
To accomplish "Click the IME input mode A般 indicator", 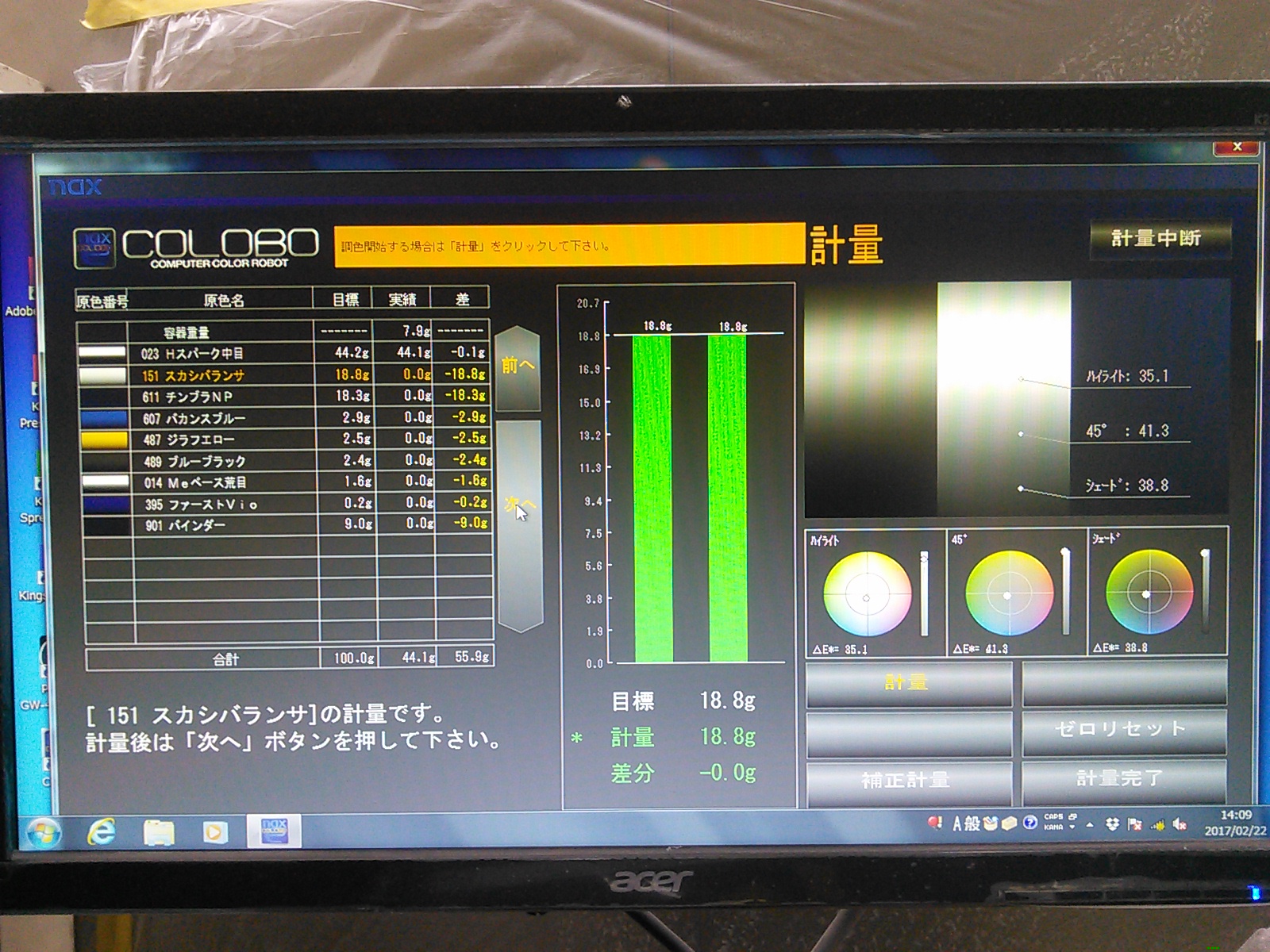I will tap(966, 824).
